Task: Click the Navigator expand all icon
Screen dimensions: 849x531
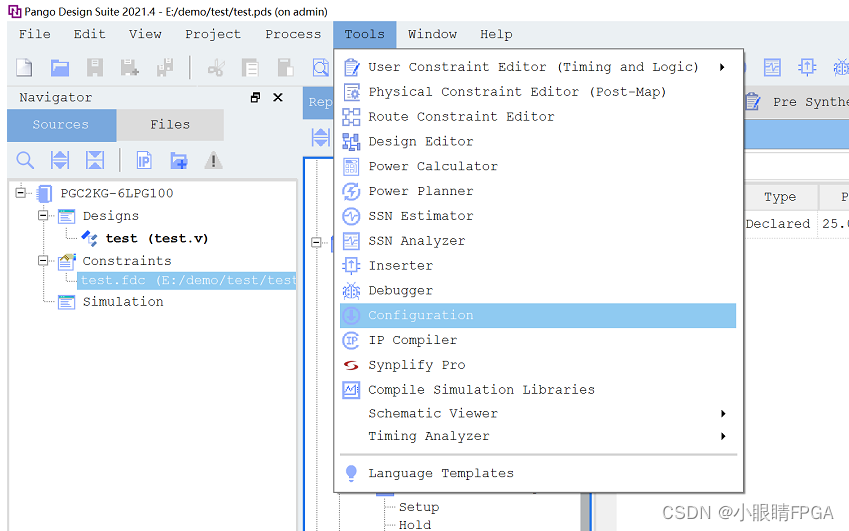Action: click(60, 160)
